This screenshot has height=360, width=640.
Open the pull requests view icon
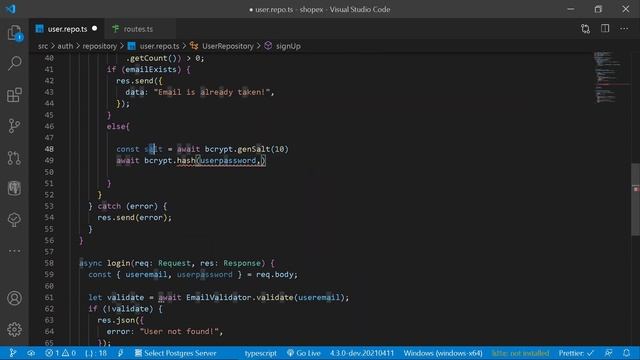click(14, 158)
